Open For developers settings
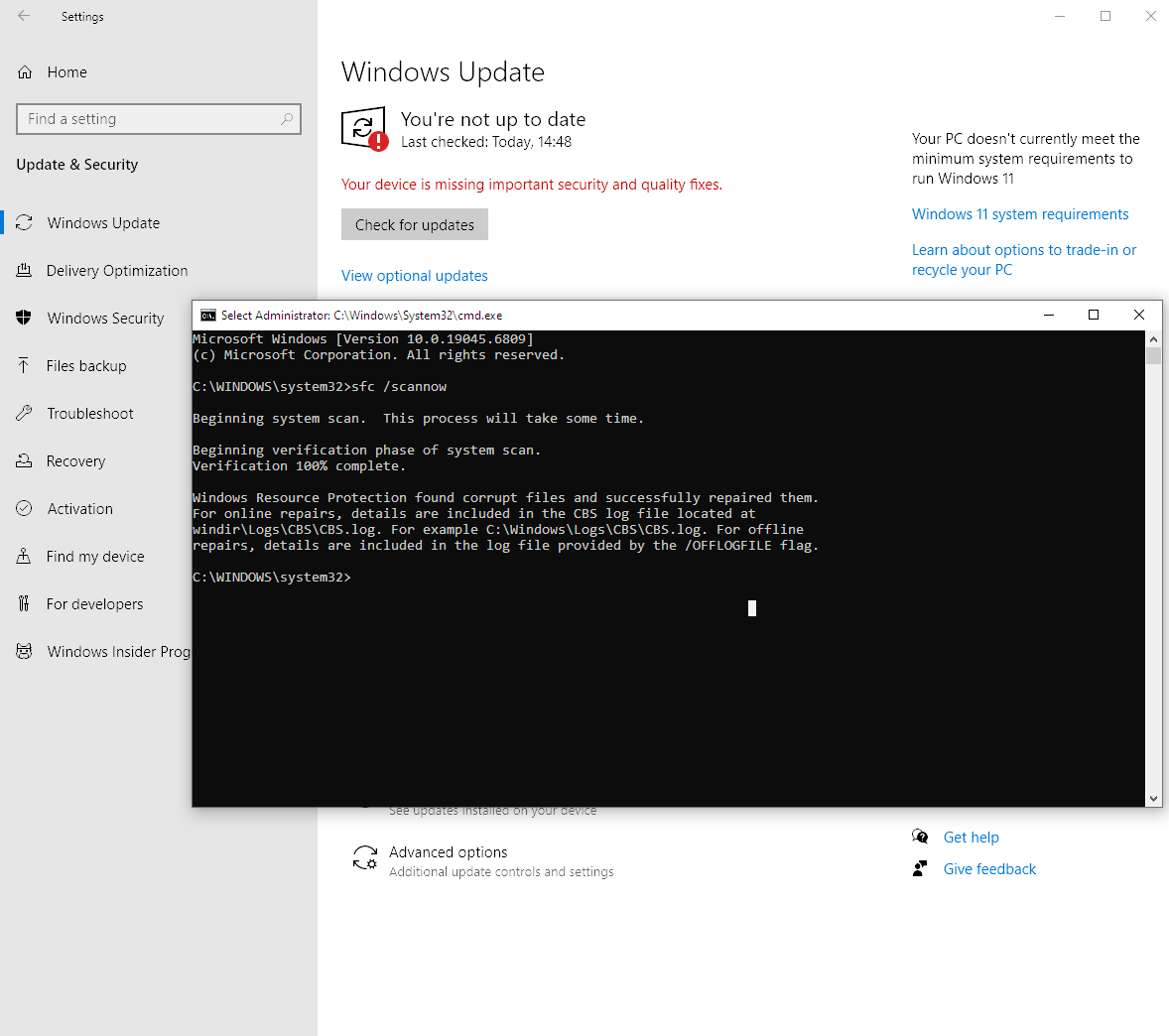 (94, 604)
